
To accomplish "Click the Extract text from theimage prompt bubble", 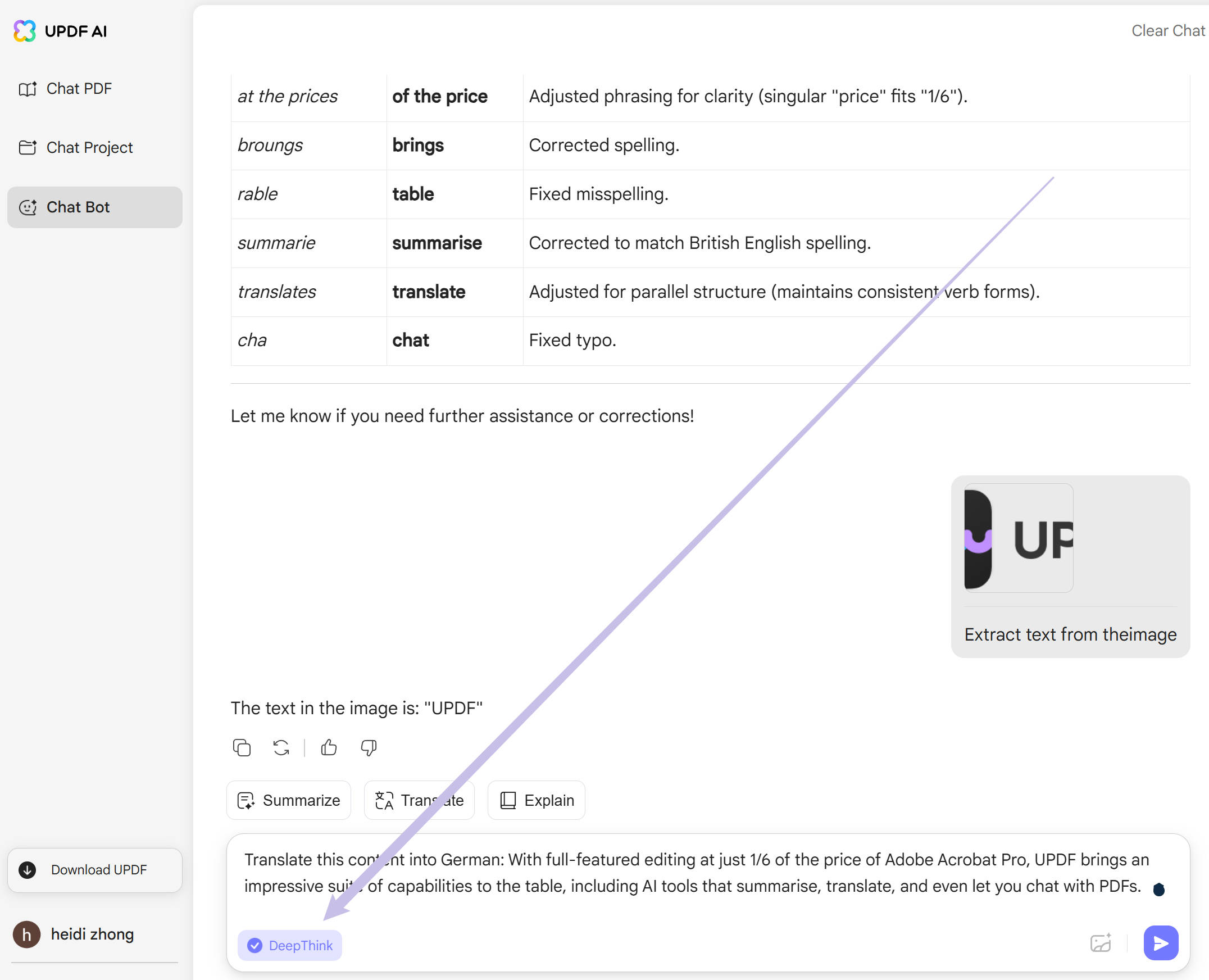I will coord(1069,634).
